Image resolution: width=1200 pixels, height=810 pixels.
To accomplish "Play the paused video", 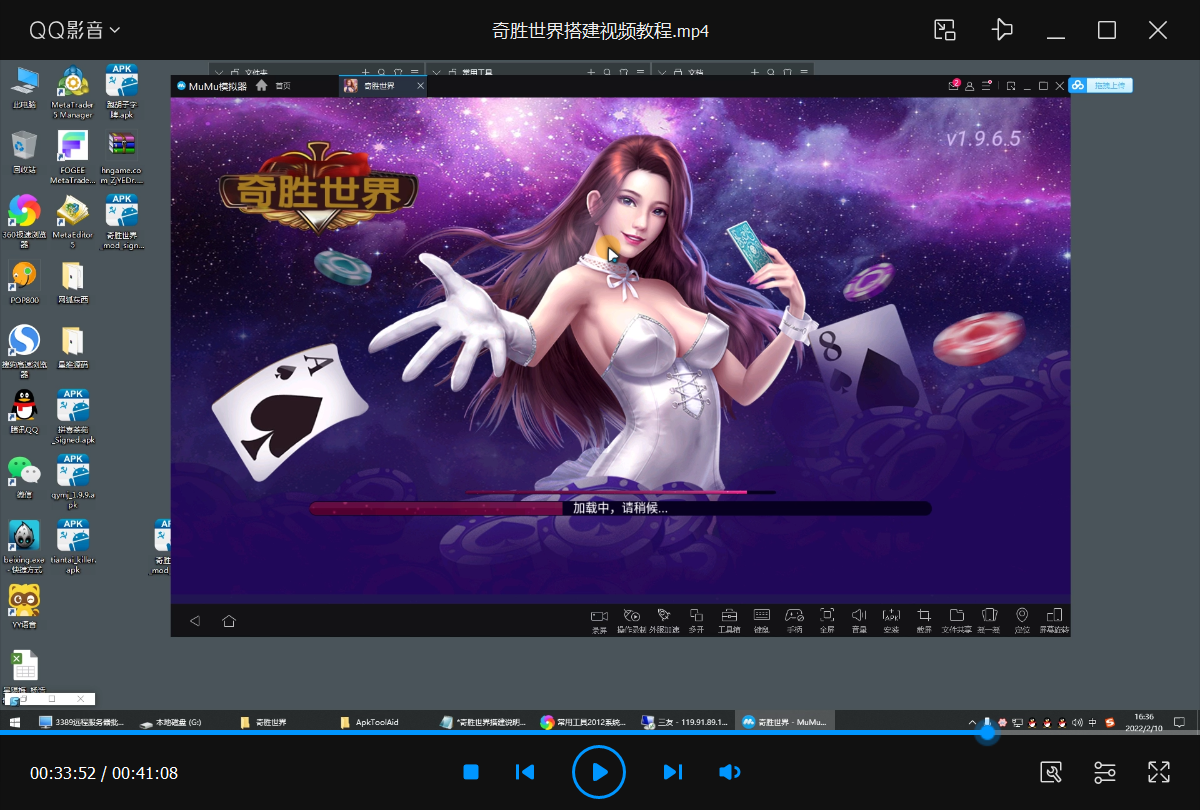I will [599, 772].
